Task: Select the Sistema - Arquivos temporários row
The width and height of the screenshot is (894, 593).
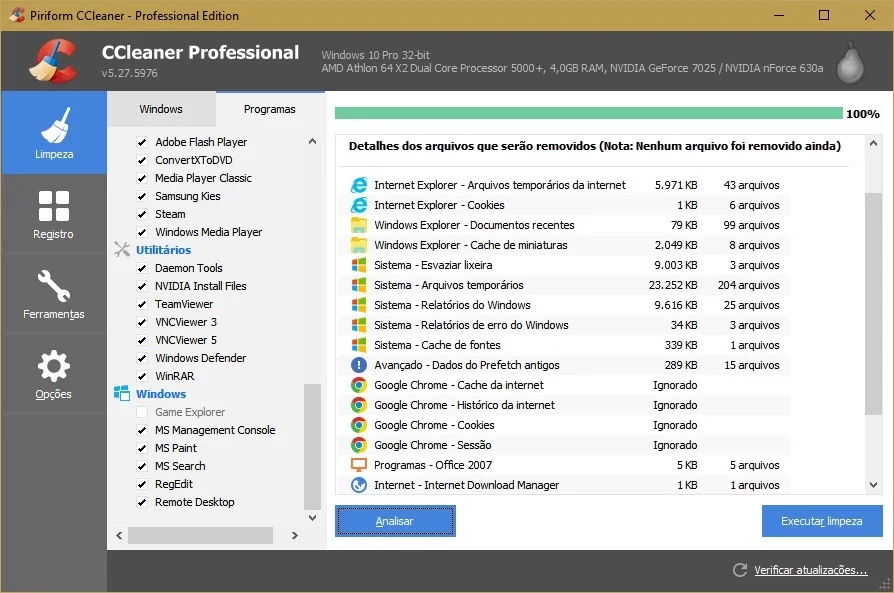Action: click(x=564, y=285)
